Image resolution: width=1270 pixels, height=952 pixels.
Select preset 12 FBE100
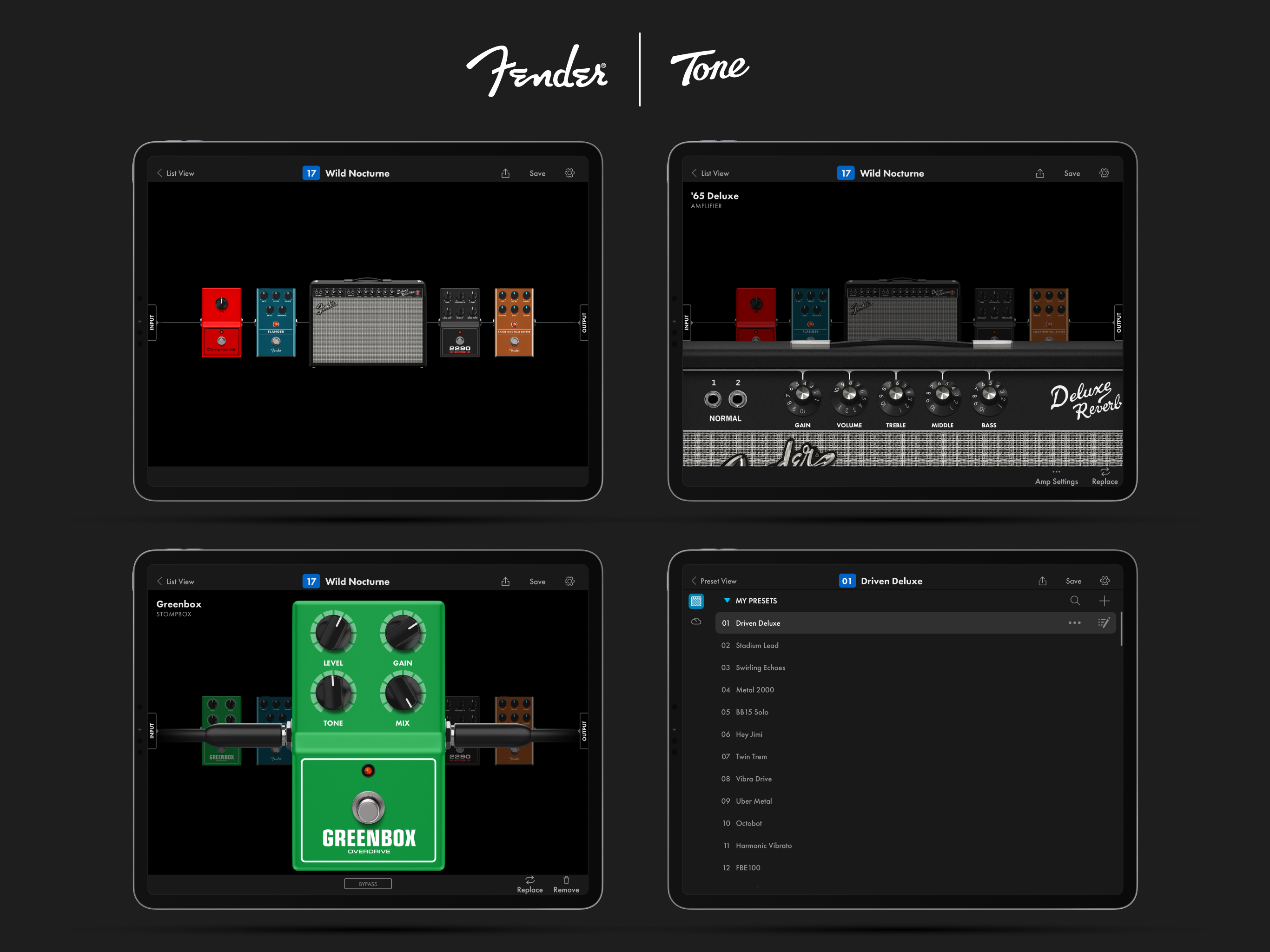click(916, 867)
